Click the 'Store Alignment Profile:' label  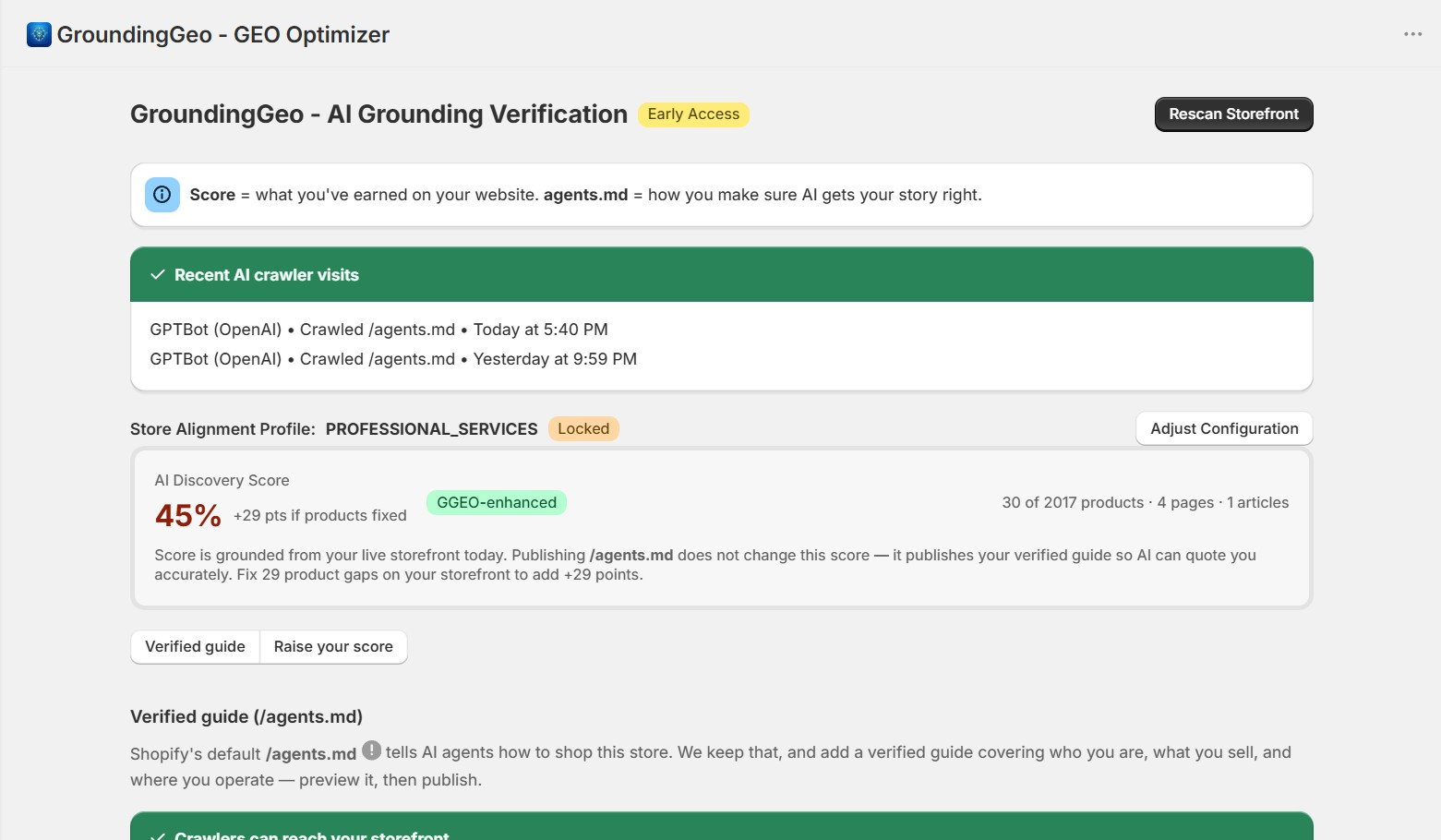pyautogui.click(x=222, y=429)
